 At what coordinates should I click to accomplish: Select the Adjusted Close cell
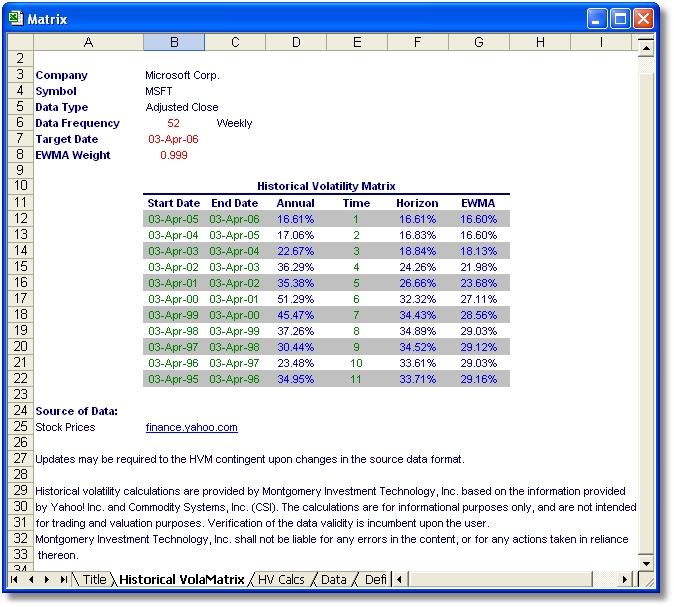[181, 107]
